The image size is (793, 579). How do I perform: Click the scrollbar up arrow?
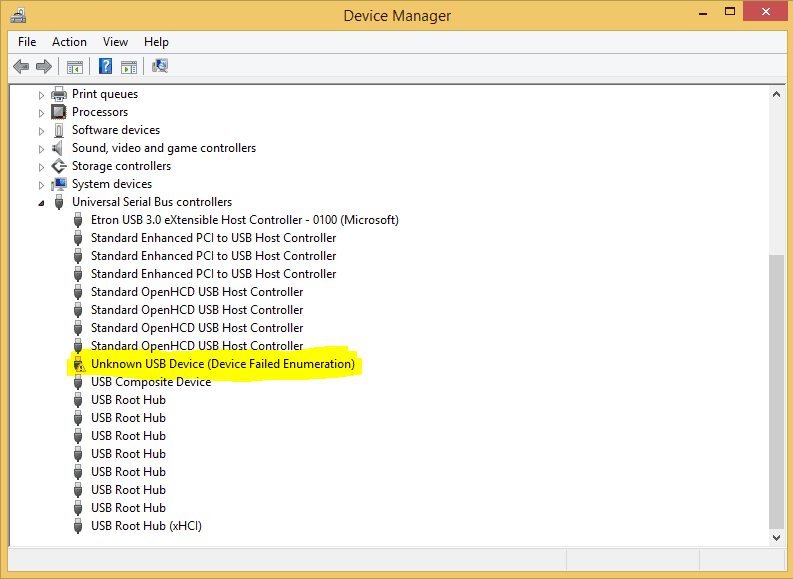776,94
